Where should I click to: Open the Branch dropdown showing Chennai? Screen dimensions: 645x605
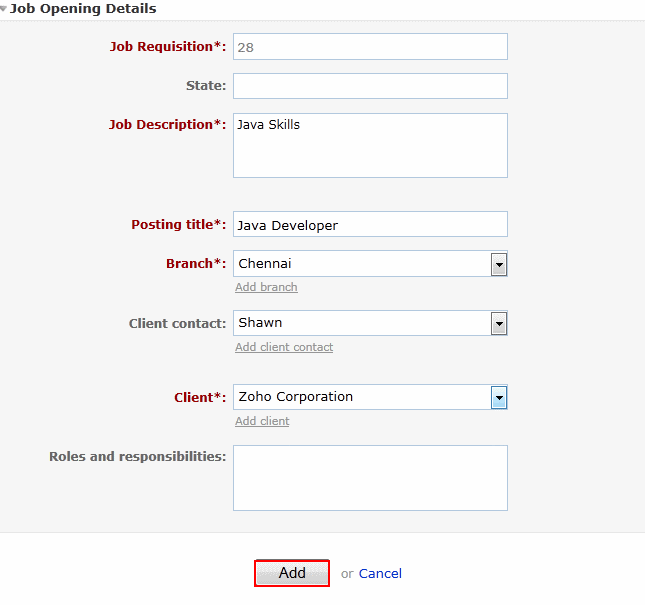(x=499, y=264)
